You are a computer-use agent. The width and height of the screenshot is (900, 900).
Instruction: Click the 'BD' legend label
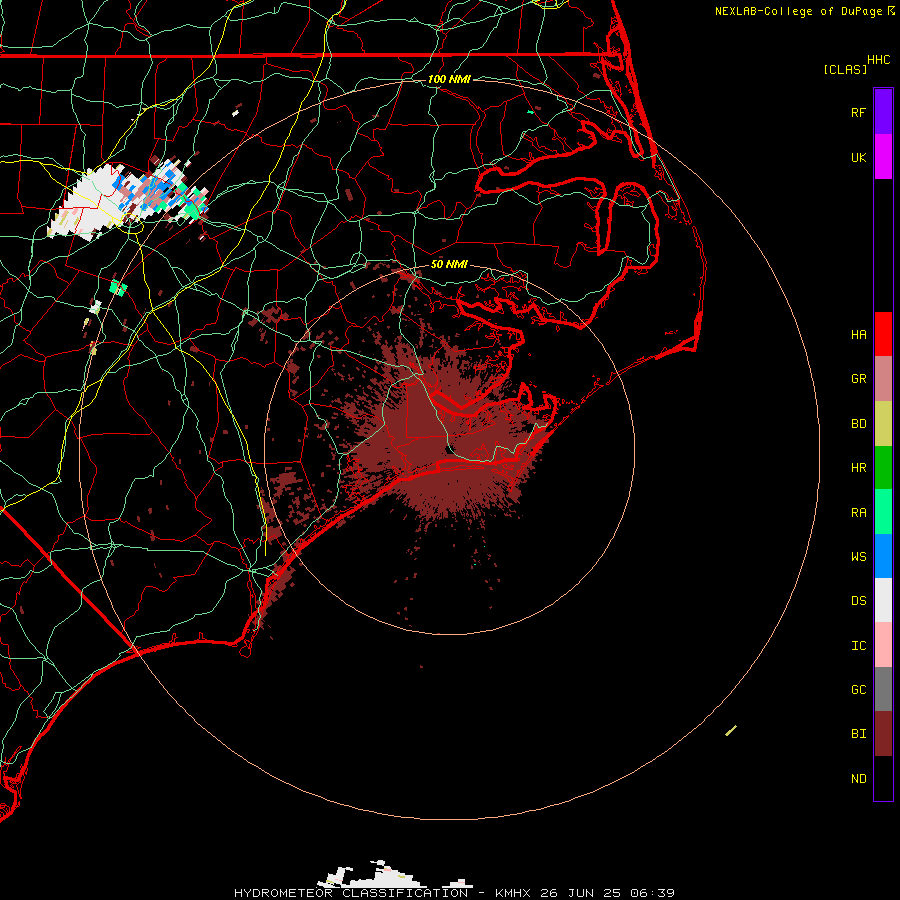coord(858,424)
